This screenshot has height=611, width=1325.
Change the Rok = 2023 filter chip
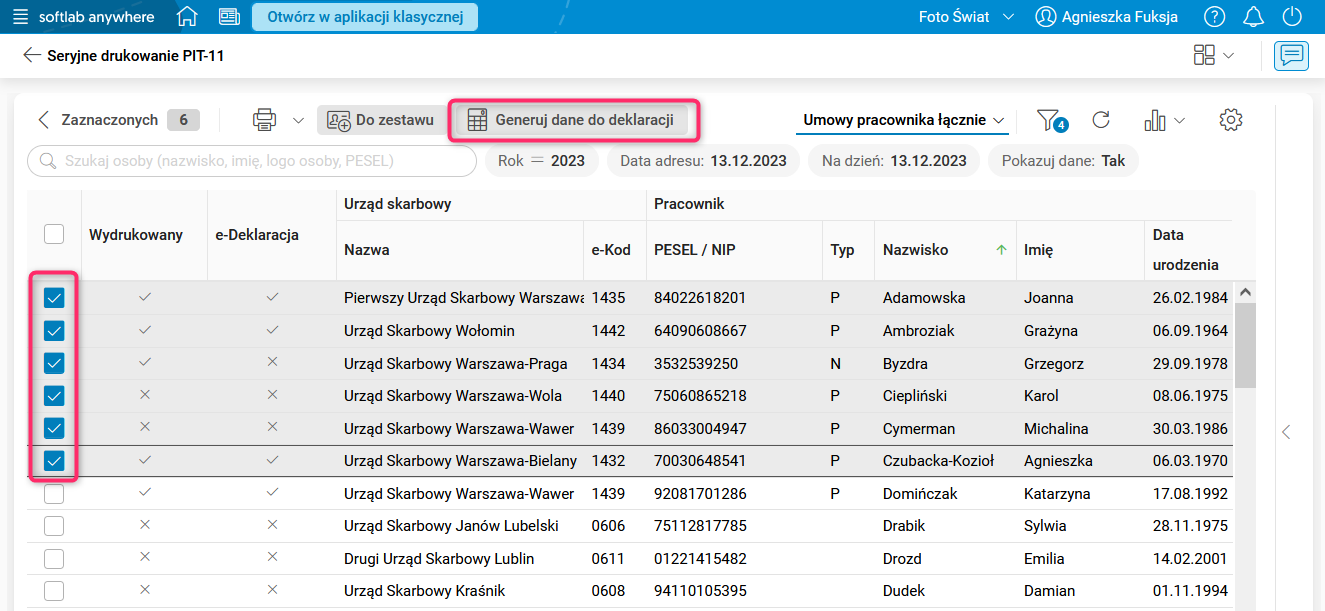pos(541,161)
